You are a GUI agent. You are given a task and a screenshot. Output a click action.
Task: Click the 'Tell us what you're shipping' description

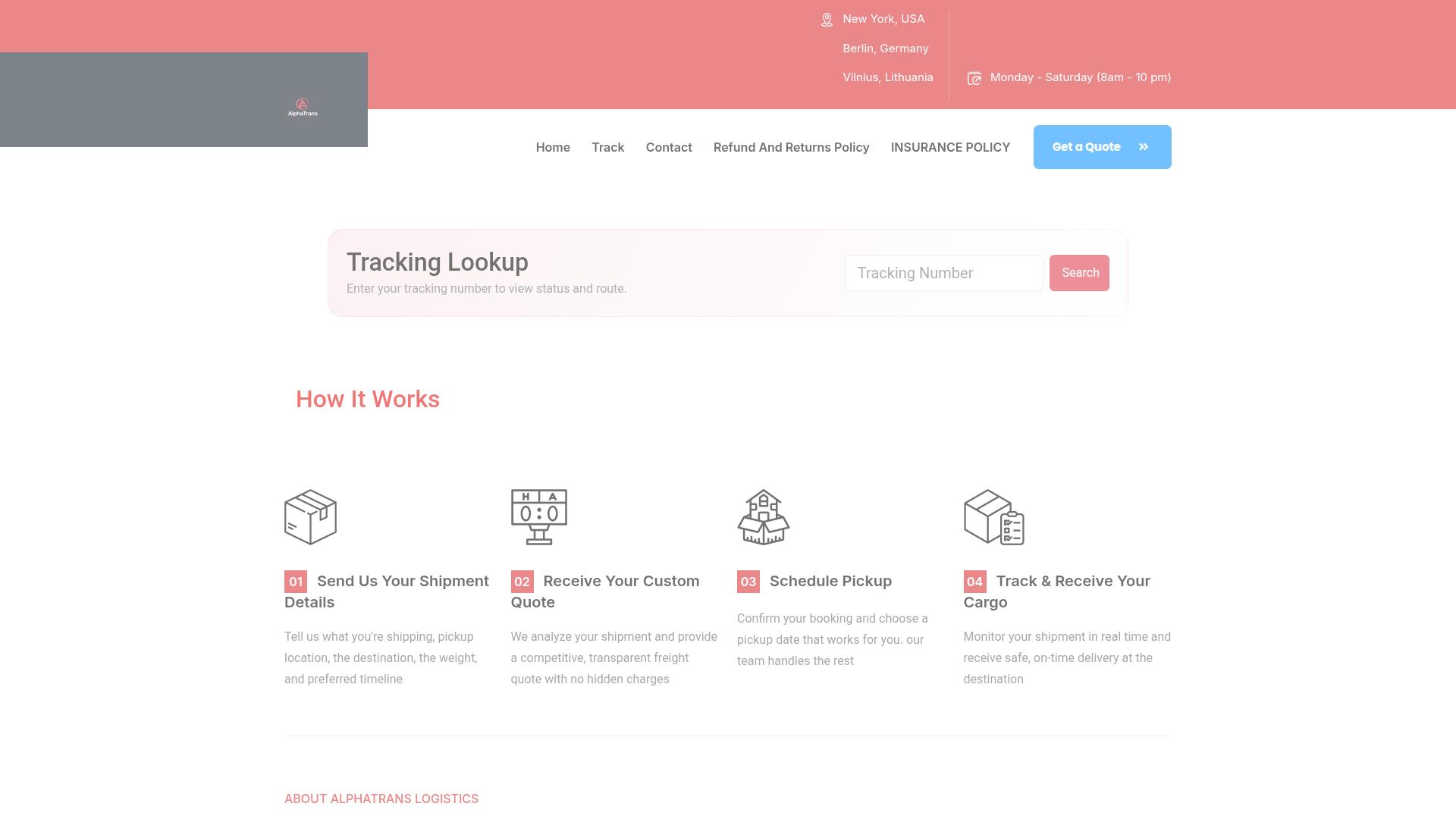(381, 658)
